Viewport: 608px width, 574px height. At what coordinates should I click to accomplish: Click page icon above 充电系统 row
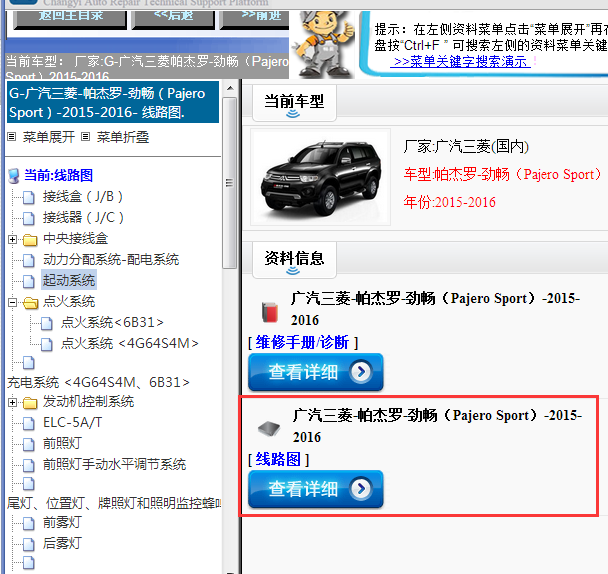[28, 363]
